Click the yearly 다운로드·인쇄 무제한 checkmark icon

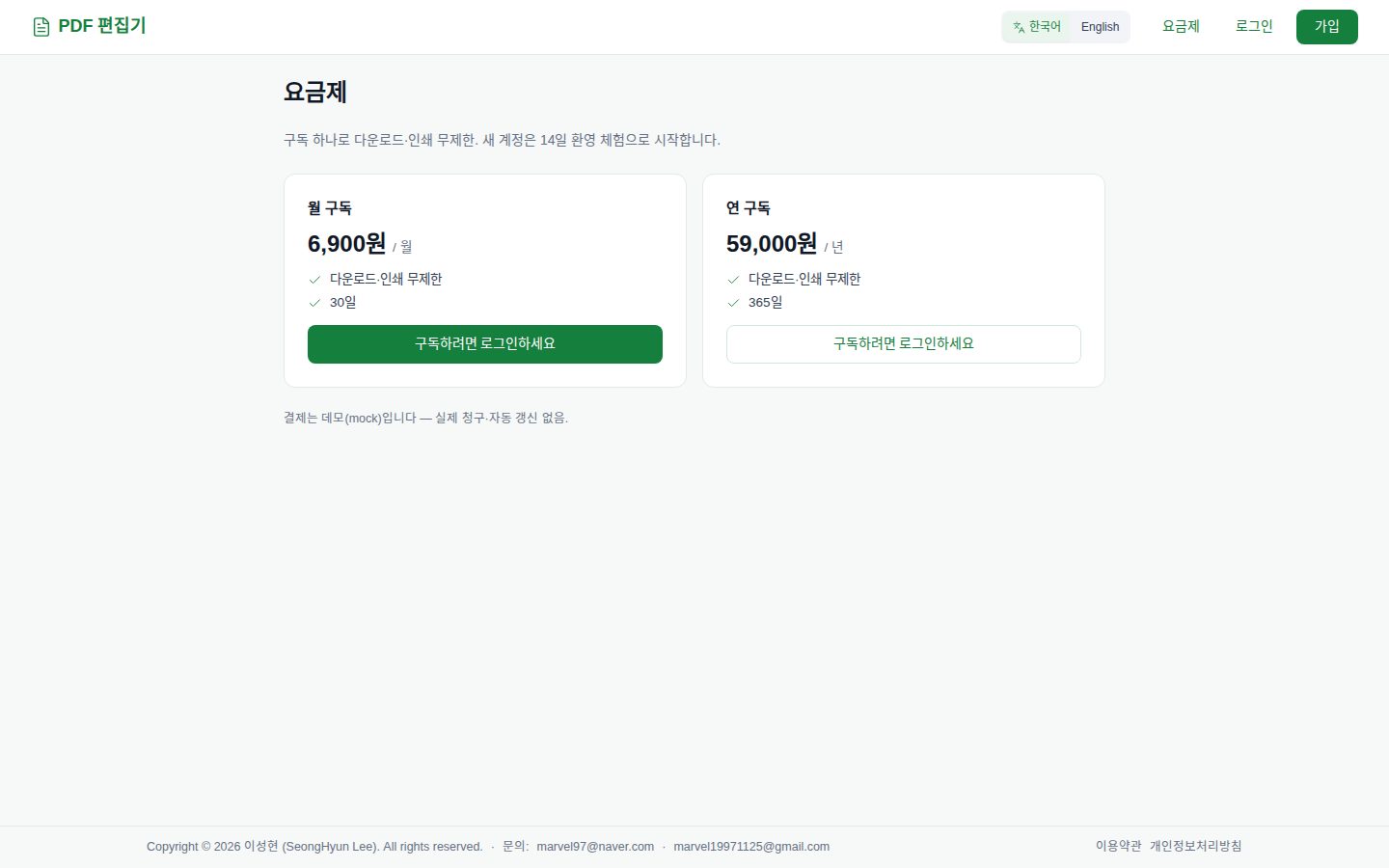click(733, 280)
